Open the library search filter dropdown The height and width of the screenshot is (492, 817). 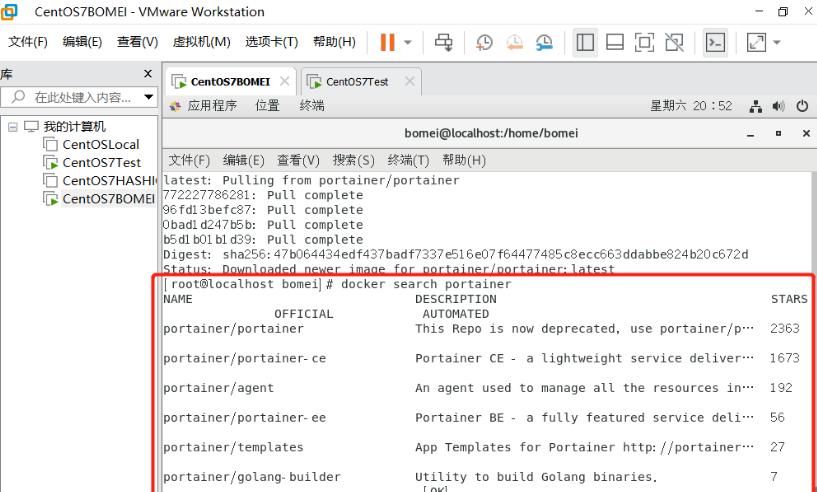[x=149, y=97]
